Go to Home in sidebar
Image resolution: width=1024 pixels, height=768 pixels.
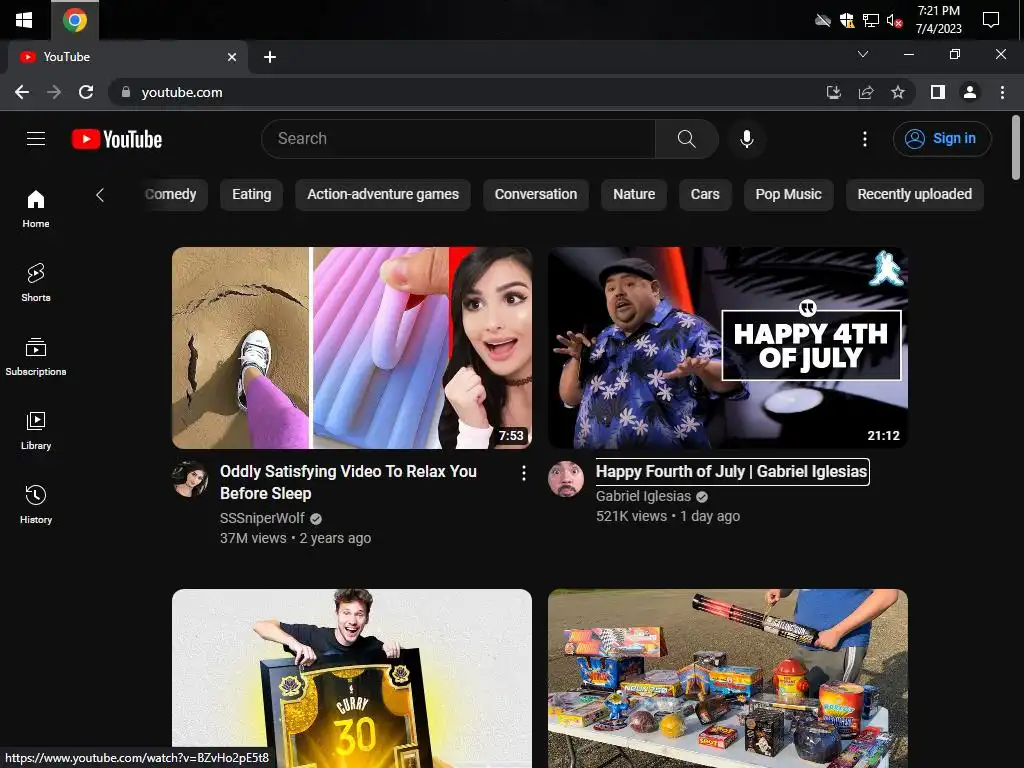[x=36, y=209]
